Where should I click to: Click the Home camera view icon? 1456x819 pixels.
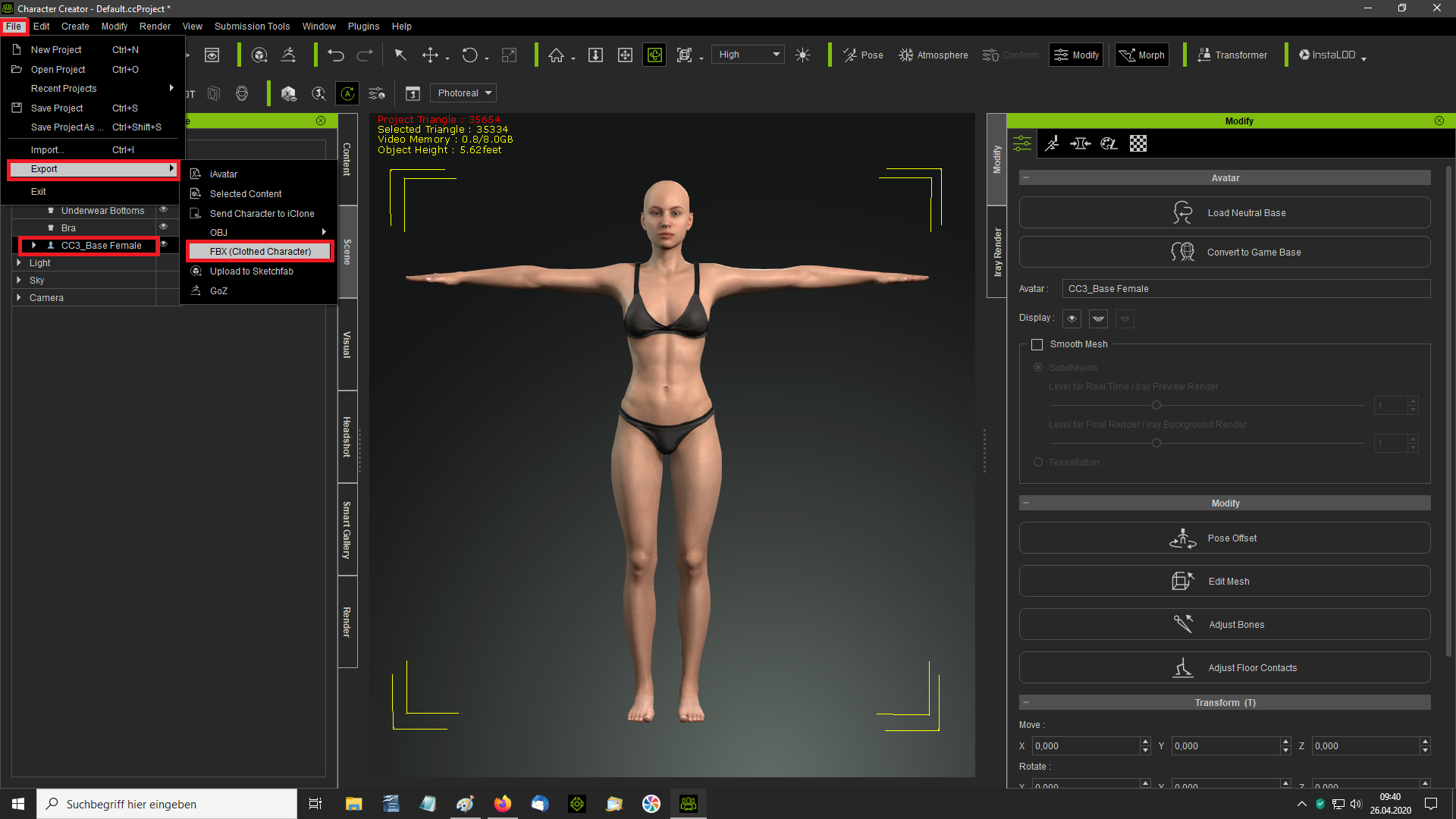coord(557,55)
